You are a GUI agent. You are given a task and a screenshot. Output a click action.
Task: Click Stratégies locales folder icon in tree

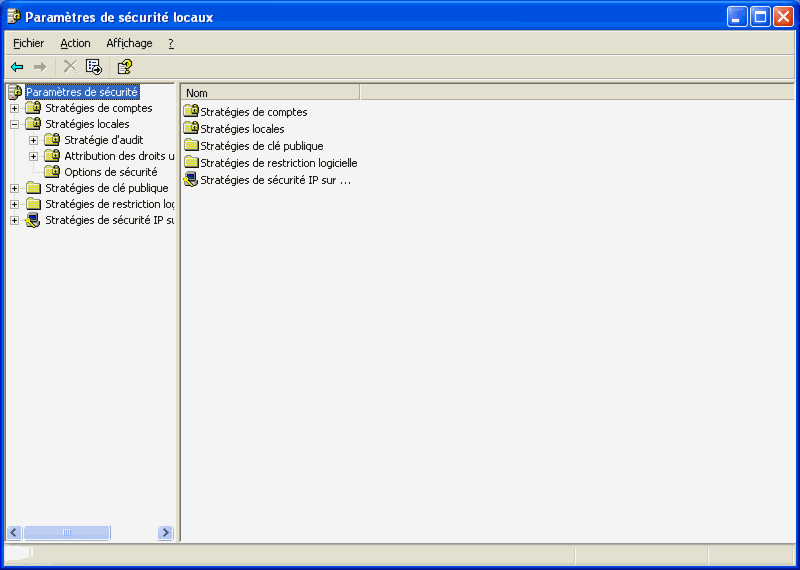pos(33,123)
